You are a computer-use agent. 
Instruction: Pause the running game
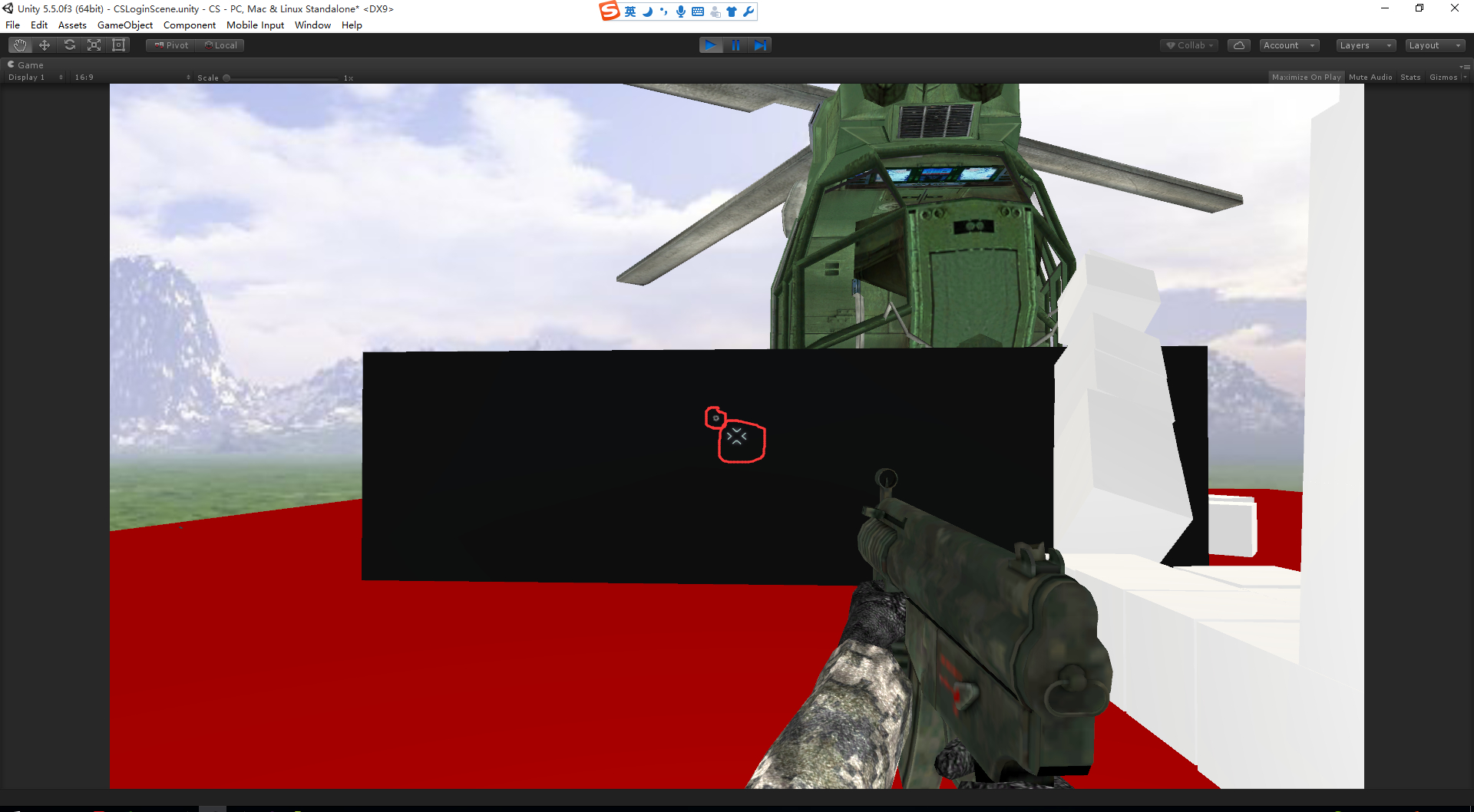click(x=735, y=45)
